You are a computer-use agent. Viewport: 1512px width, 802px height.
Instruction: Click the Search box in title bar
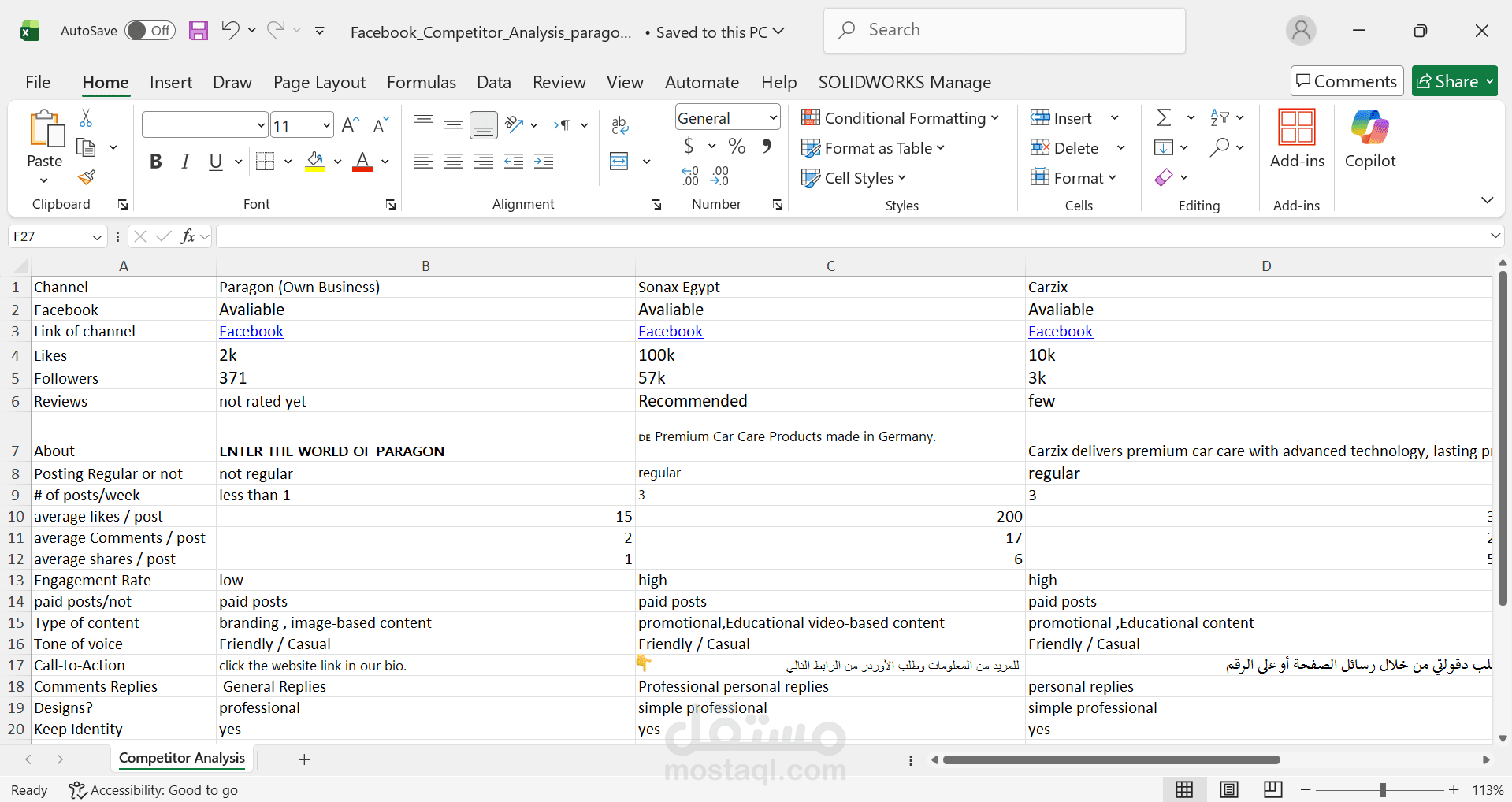tap(1005, 31)
